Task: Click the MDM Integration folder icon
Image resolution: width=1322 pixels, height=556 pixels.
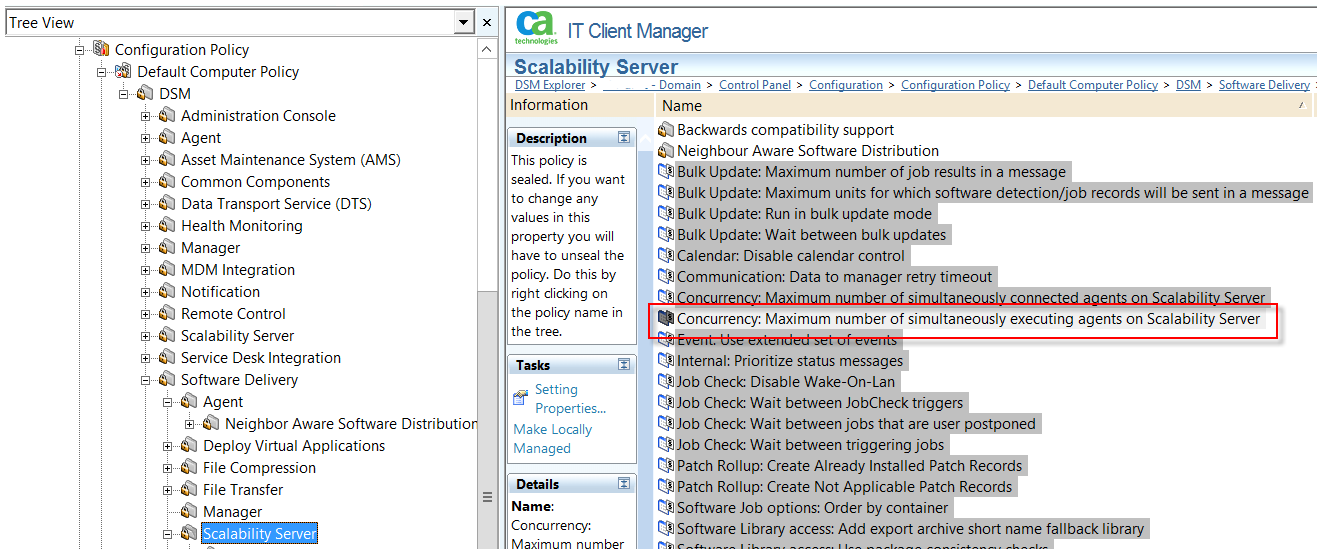Action: coord(167,269)
